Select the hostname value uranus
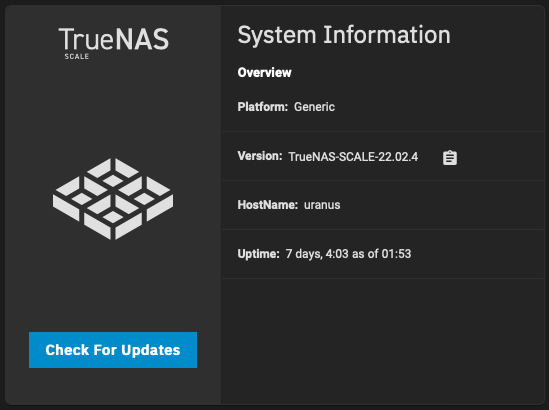Viewport: 549px width, 410px height. click(322, 205)
